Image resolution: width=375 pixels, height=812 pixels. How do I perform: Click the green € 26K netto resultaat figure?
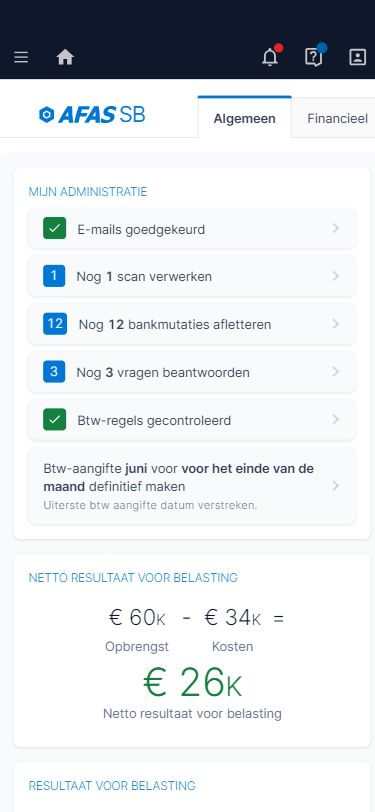192,683
